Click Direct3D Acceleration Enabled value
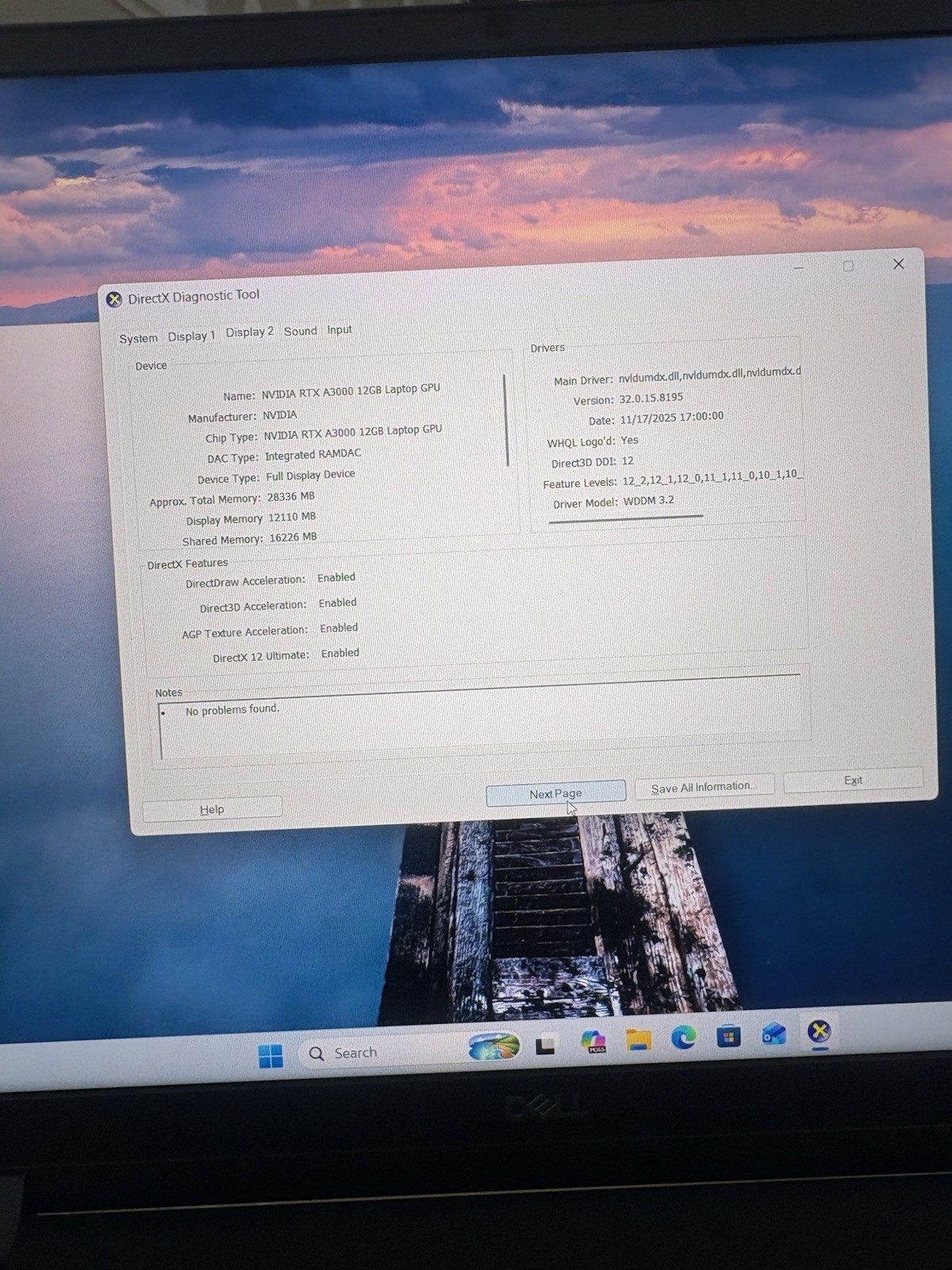952x1270 pixels. 337,603
